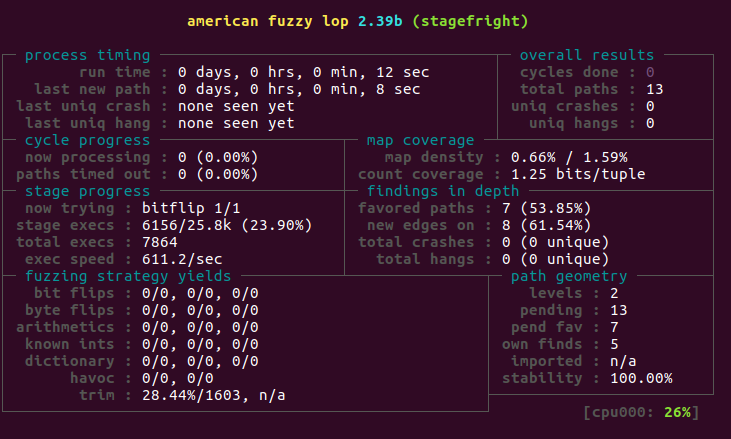Select the pending value '13'

(x=619, y=310)
